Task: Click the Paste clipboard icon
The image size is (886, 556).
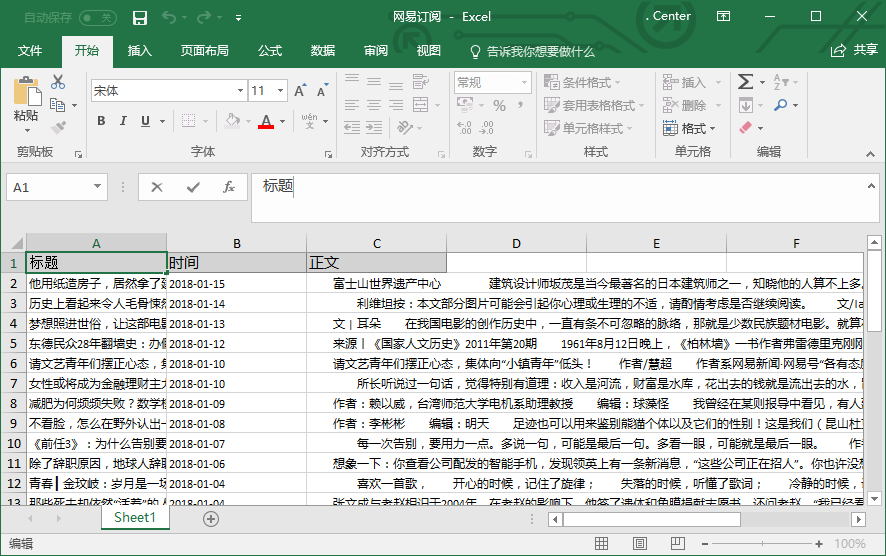Action: click(x=26, y=92)
